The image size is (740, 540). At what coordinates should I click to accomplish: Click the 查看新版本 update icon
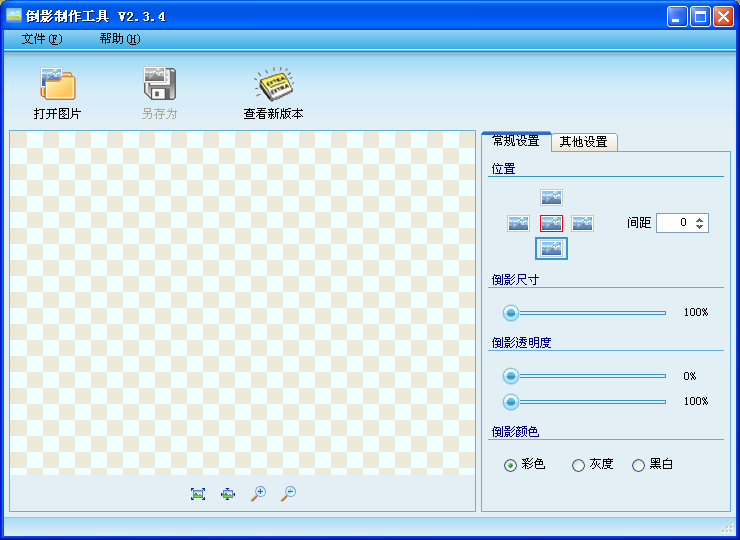[274, 84]
